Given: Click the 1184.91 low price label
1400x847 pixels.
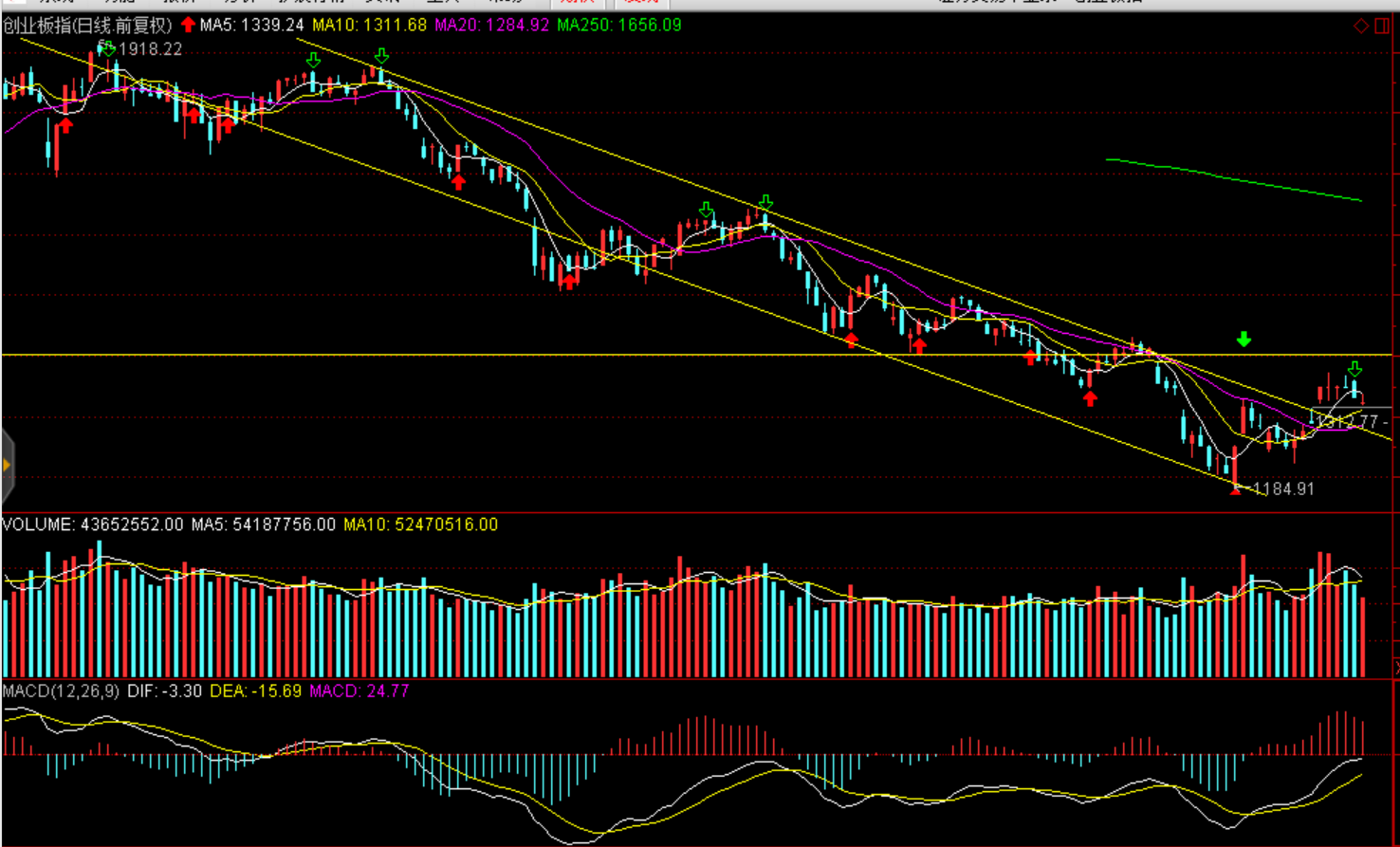Looking at the screenshot, I should point(1283,488).
